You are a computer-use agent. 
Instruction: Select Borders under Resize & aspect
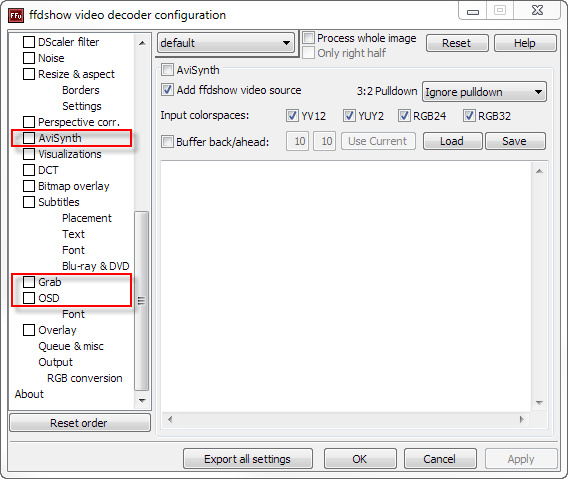[x=80, y=90]
